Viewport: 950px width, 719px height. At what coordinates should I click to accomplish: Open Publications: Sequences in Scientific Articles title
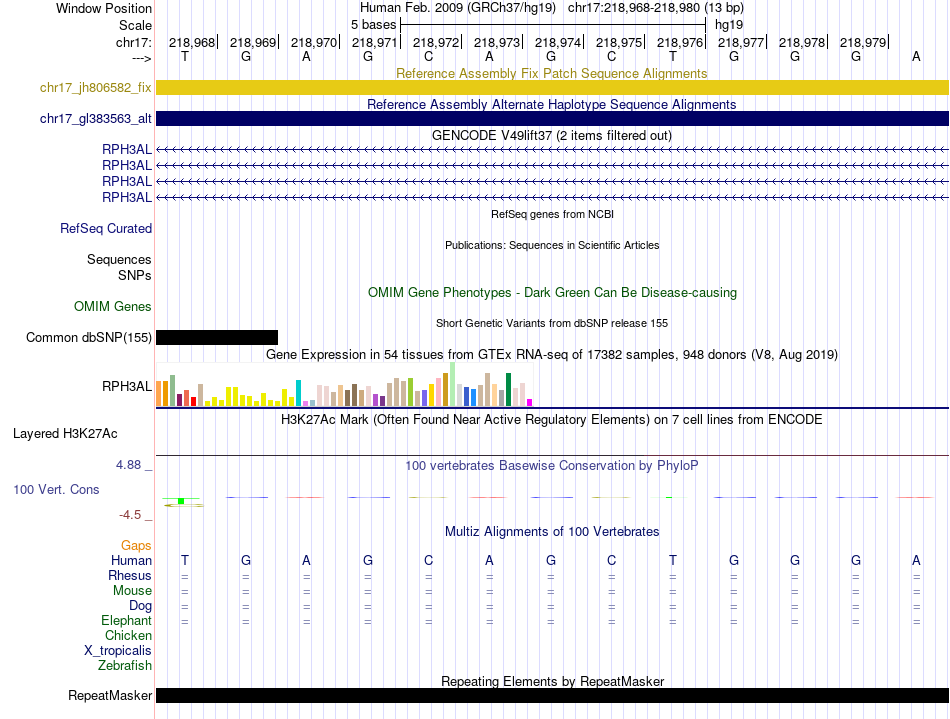tap(552, 245)
